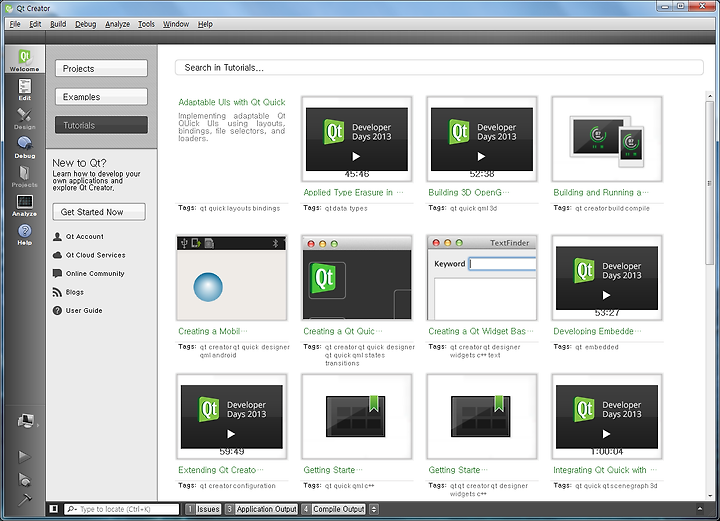Open Creating a Mobil tutorial thumbnail
The image size is (720, 521).
click(232, 278)
